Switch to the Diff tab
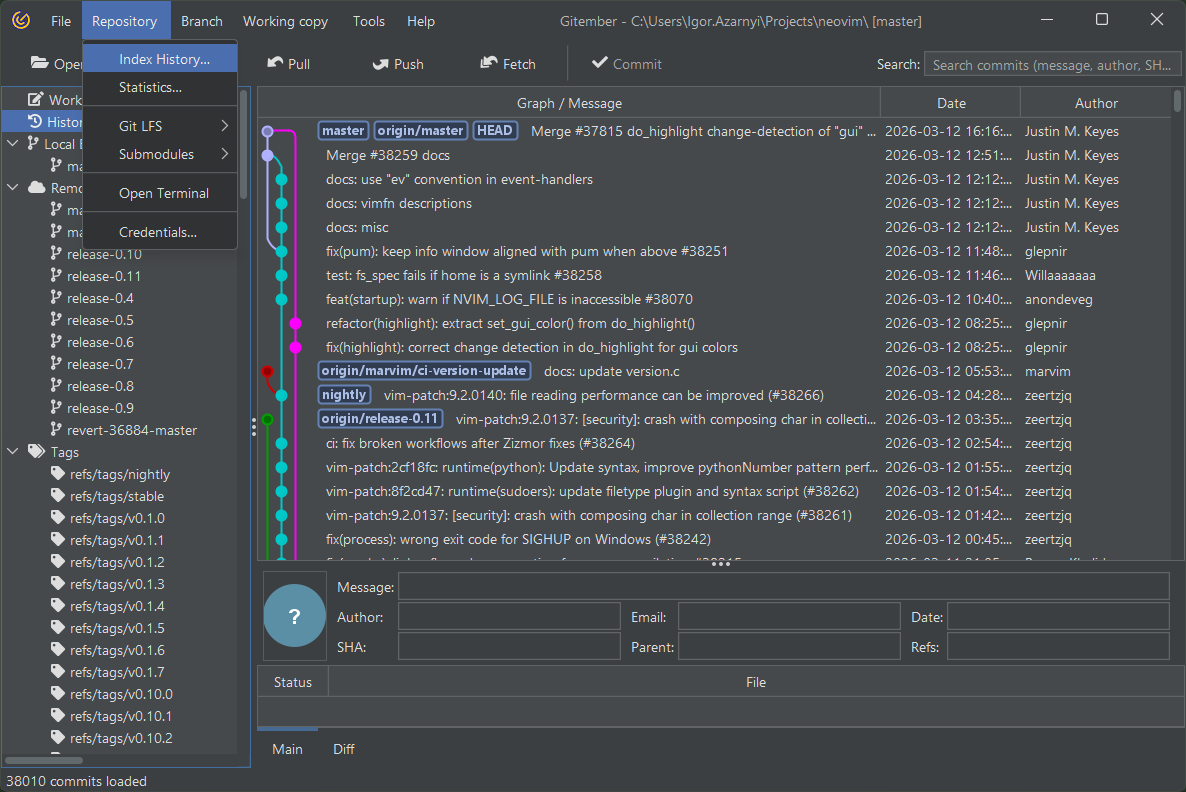The width and height of the screenshot is (1186, 792). [x=343, y=749]
